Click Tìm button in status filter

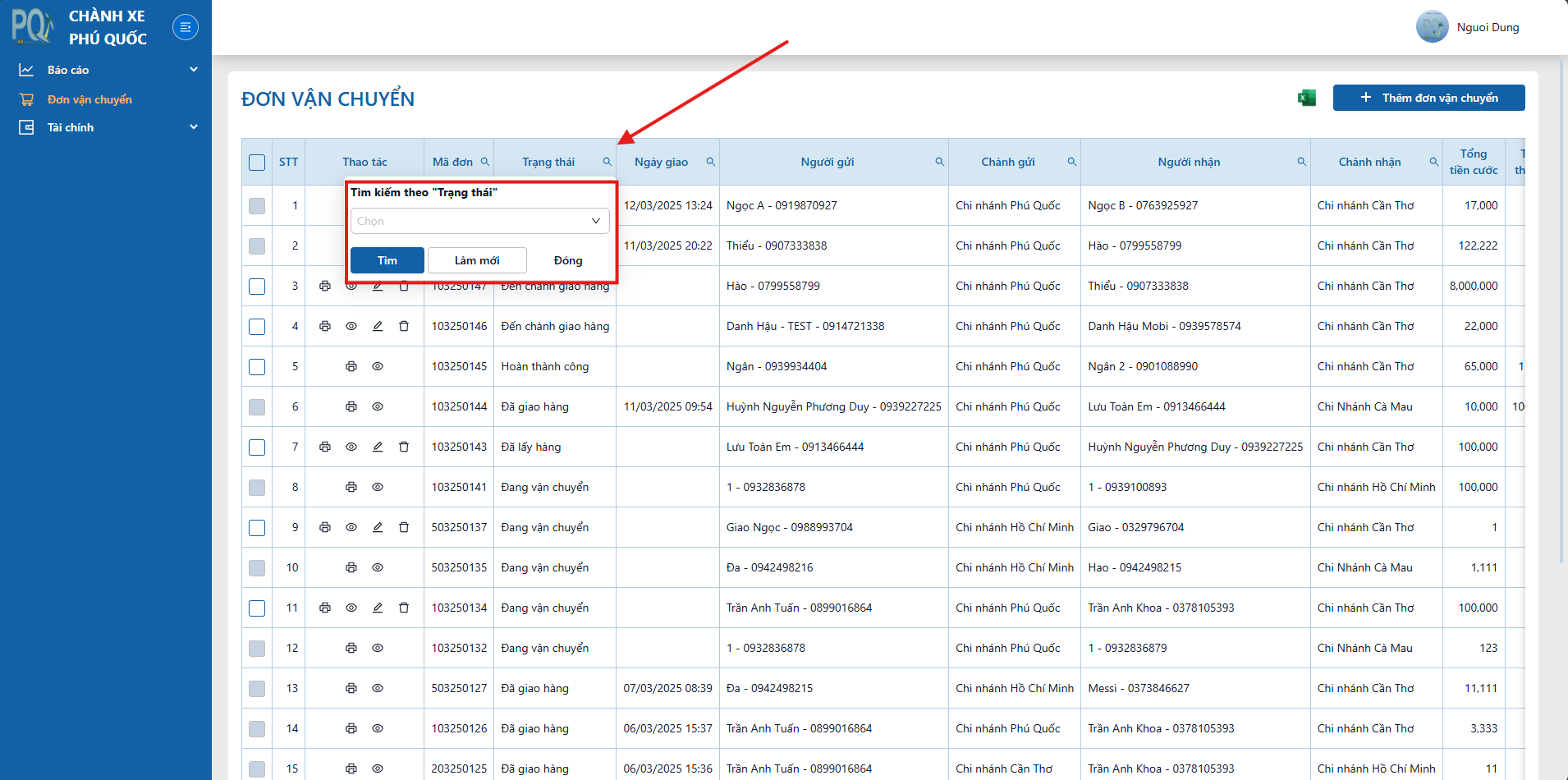pos(387,260)
